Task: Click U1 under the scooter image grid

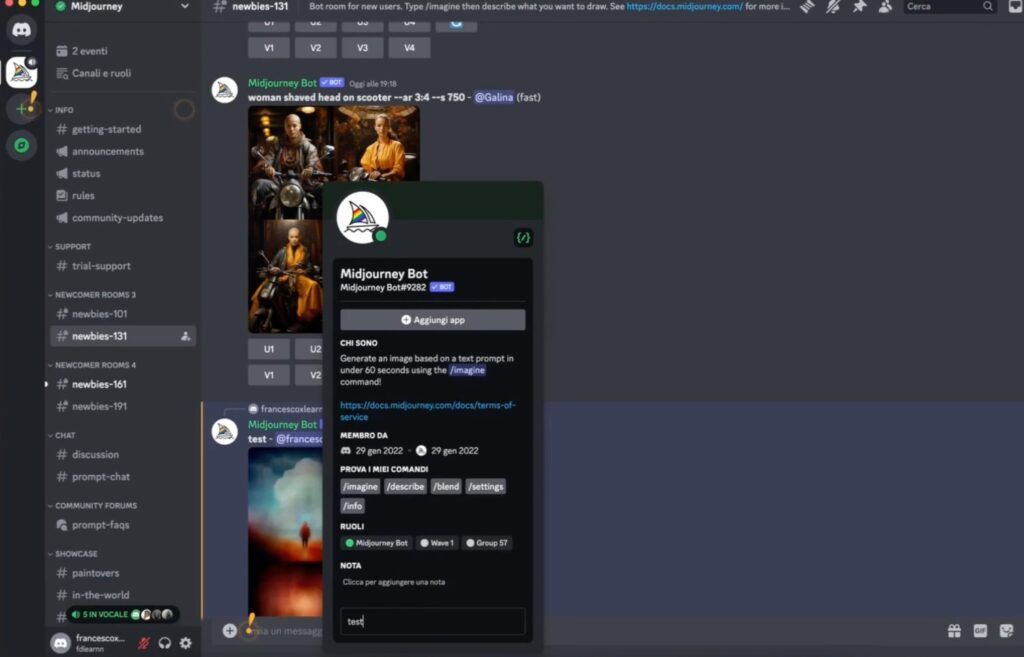Action: (269, 349)
